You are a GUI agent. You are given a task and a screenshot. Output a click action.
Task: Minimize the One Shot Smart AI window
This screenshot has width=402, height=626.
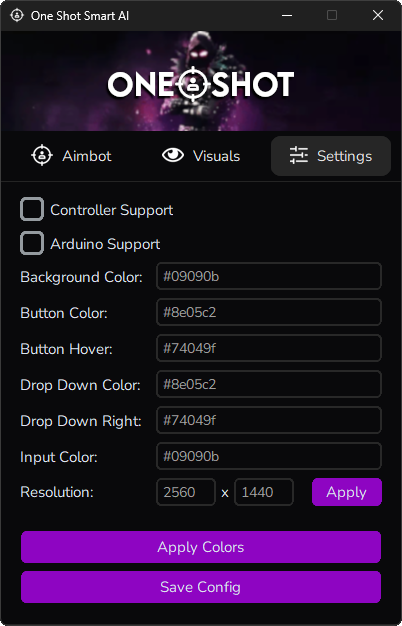pyautogui.click(x=287, y=16)
